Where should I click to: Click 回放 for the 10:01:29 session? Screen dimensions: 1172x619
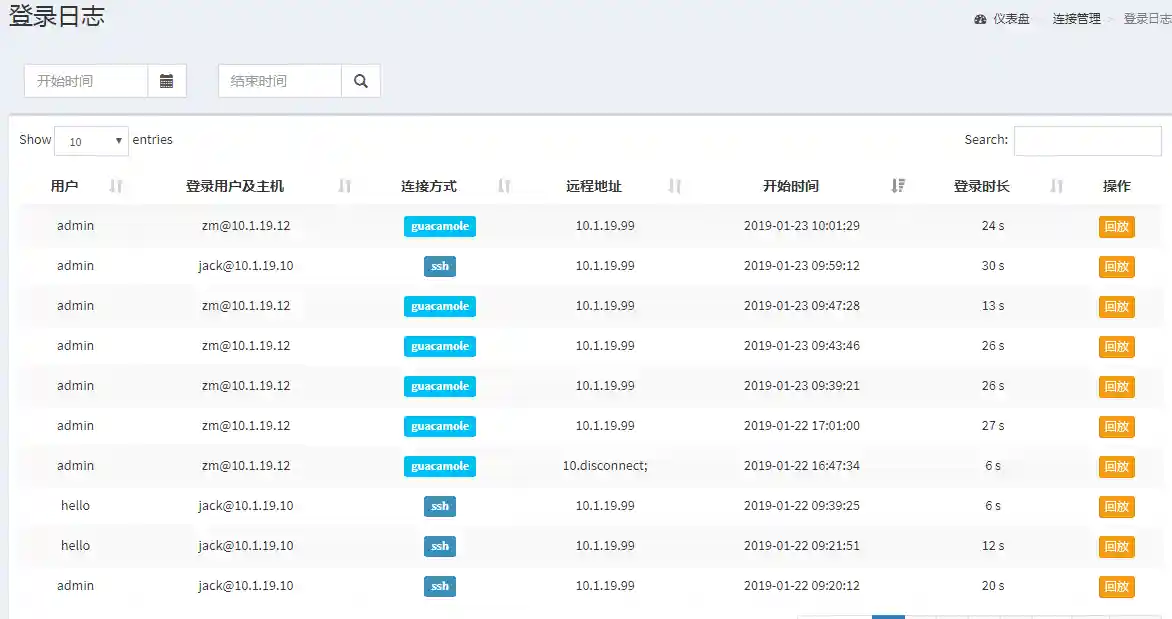pos(1116,227)
